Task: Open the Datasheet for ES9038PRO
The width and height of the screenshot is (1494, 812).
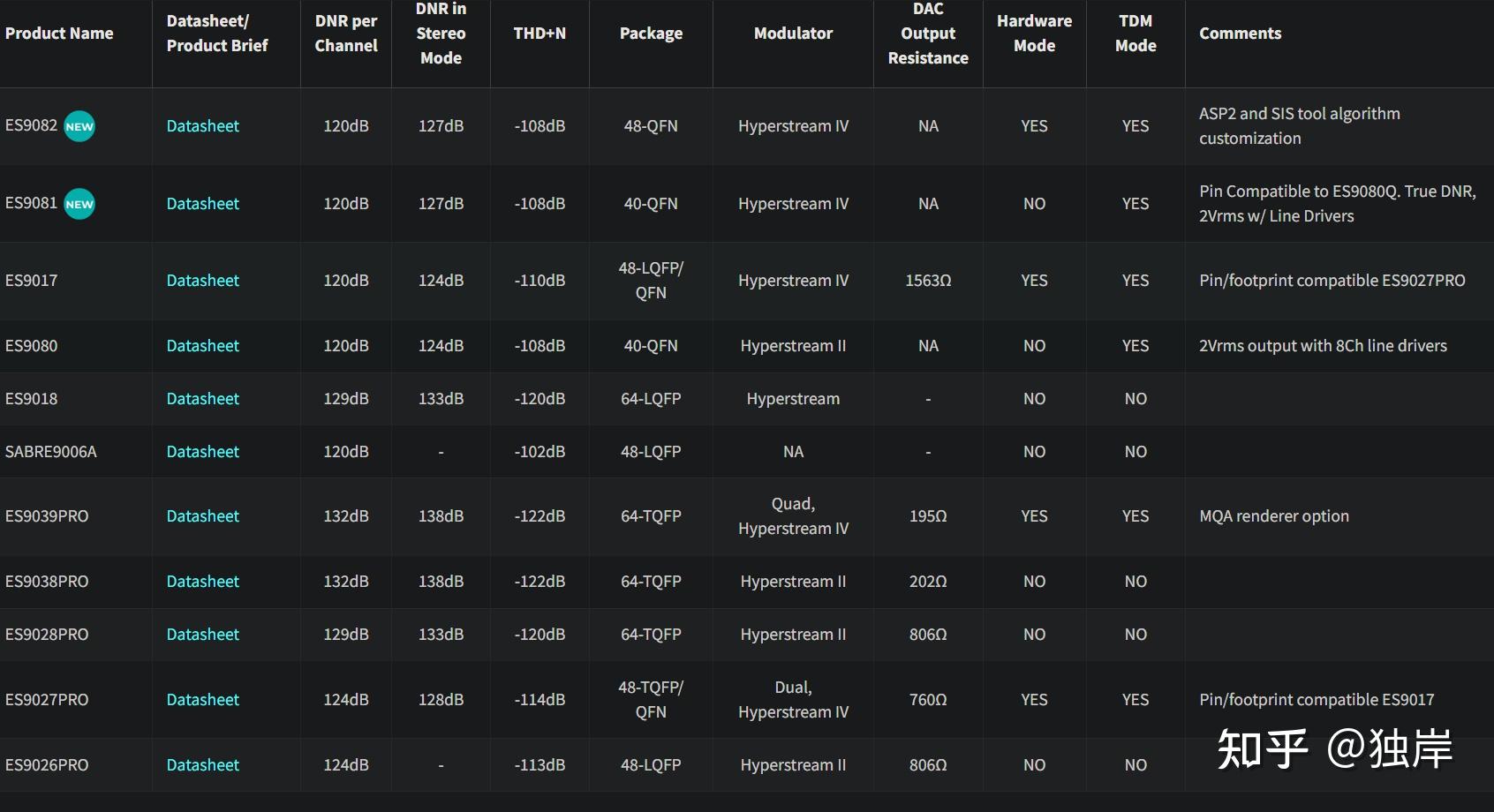Action: 202,582
